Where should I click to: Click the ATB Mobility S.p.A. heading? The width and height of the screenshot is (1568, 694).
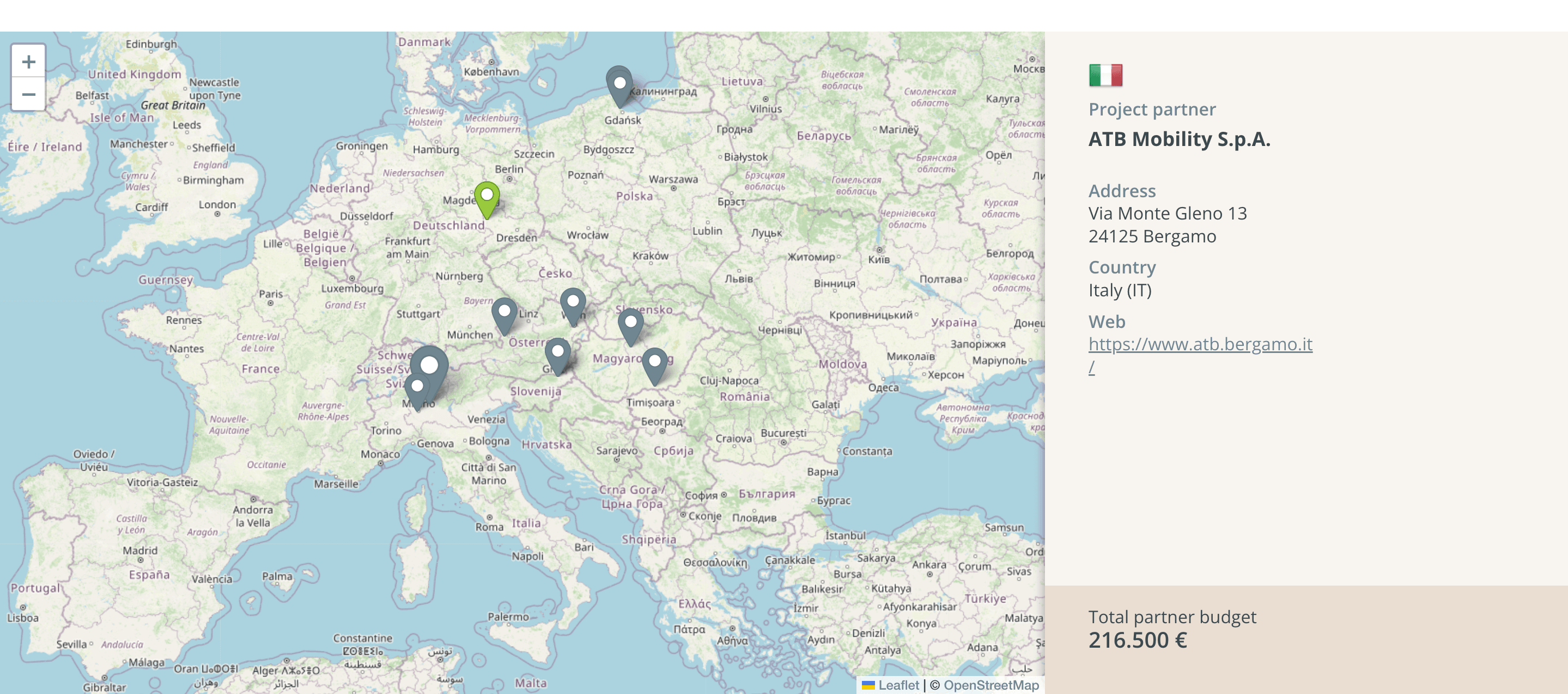tap(1179, 139)
